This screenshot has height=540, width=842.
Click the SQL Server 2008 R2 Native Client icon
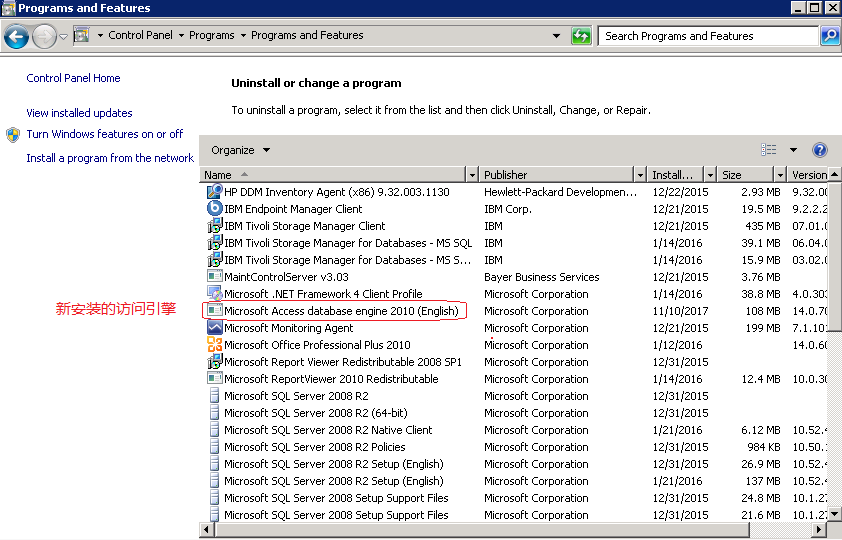[x=214, y=429]
